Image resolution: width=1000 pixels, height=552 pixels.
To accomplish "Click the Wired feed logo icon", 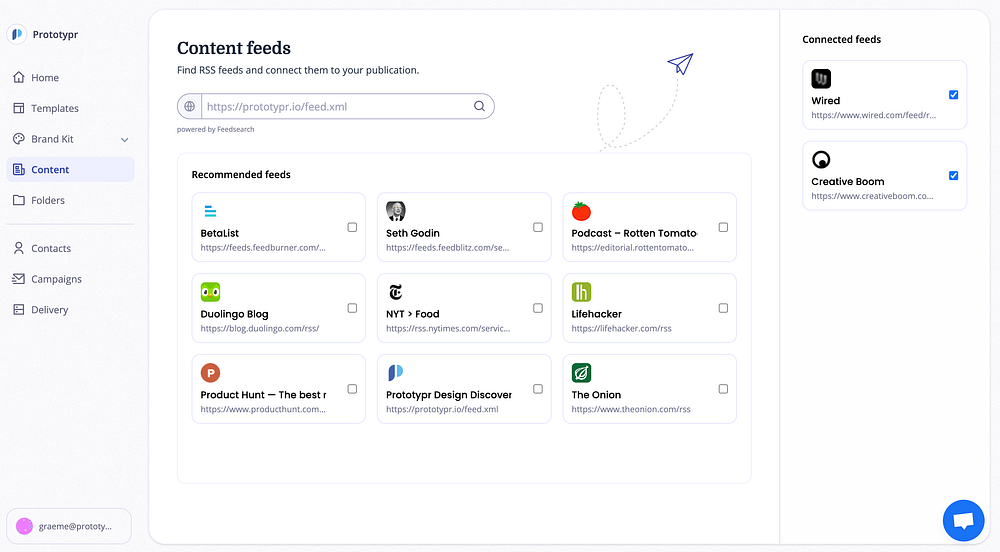I will coord(821,79).
